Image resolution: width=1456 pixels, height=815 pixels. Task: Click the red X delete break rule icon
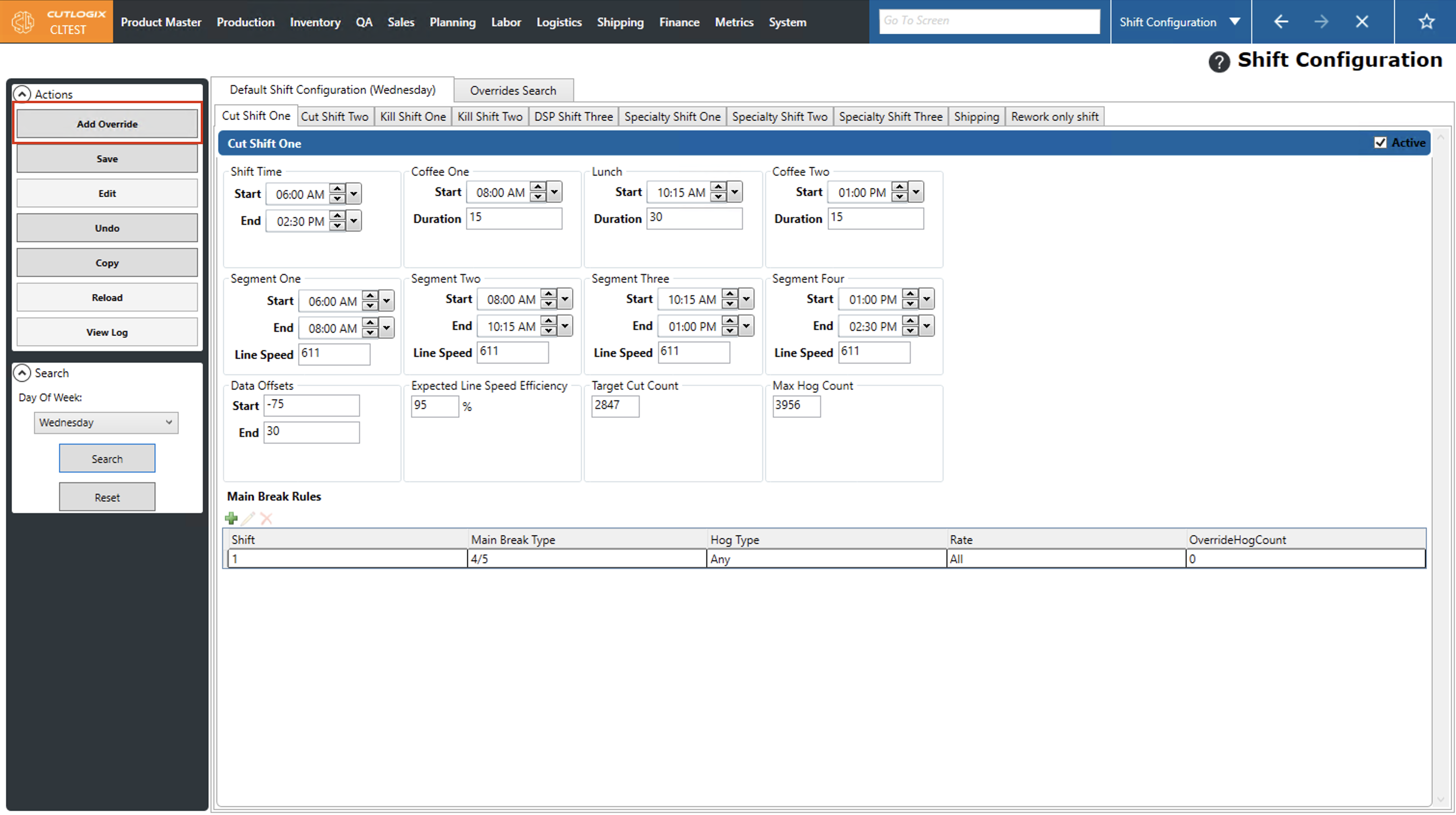click(x=266, y=518)
